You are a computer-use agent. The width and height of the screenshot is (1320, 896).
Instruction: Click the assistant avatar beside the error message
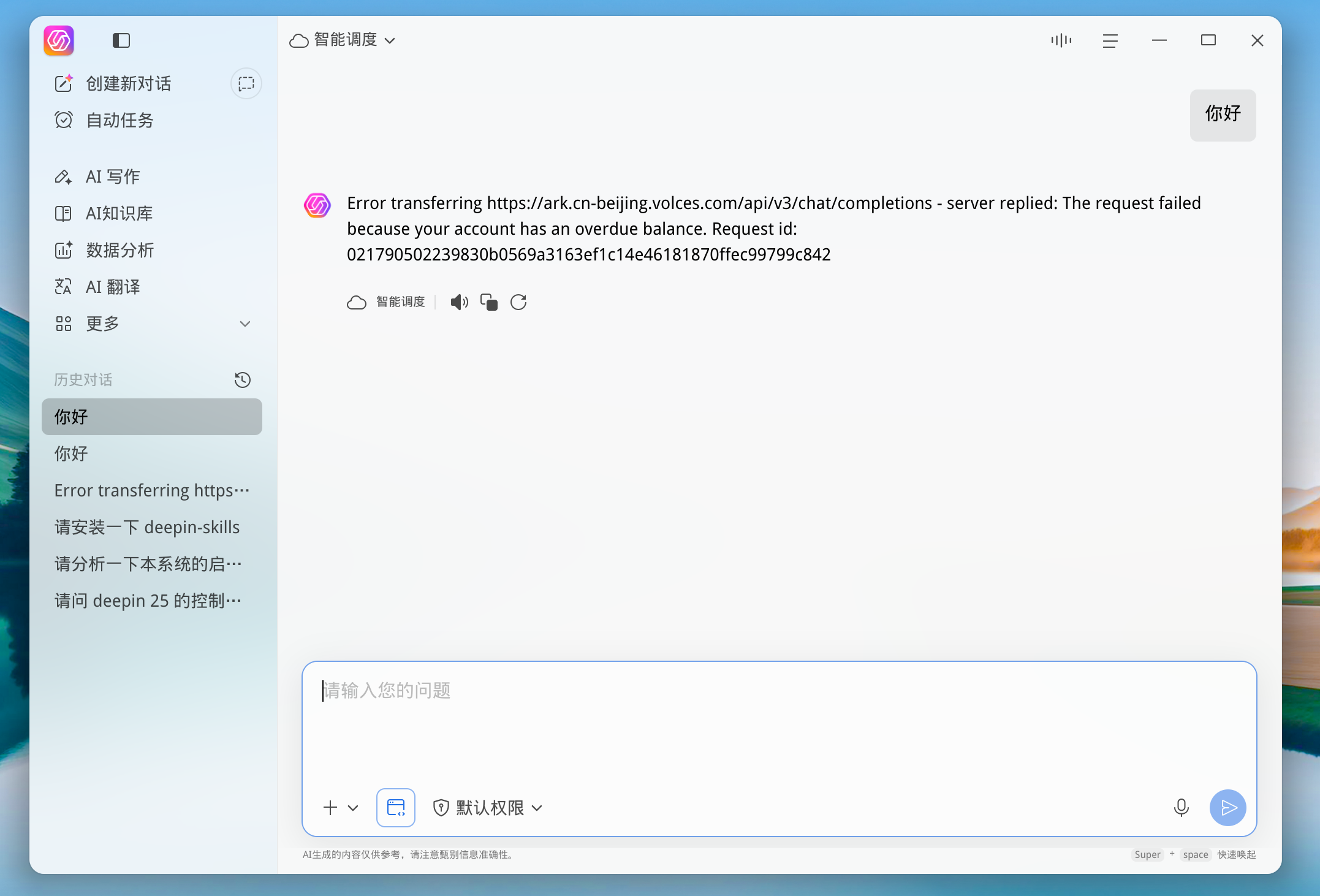click(x=317, y=205)
